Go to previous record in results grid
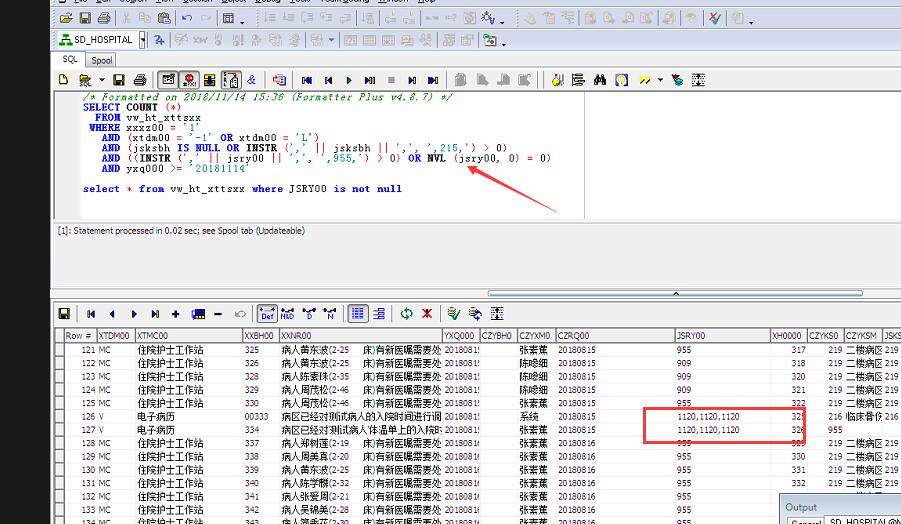901x524 pixels. pos(112,314)
